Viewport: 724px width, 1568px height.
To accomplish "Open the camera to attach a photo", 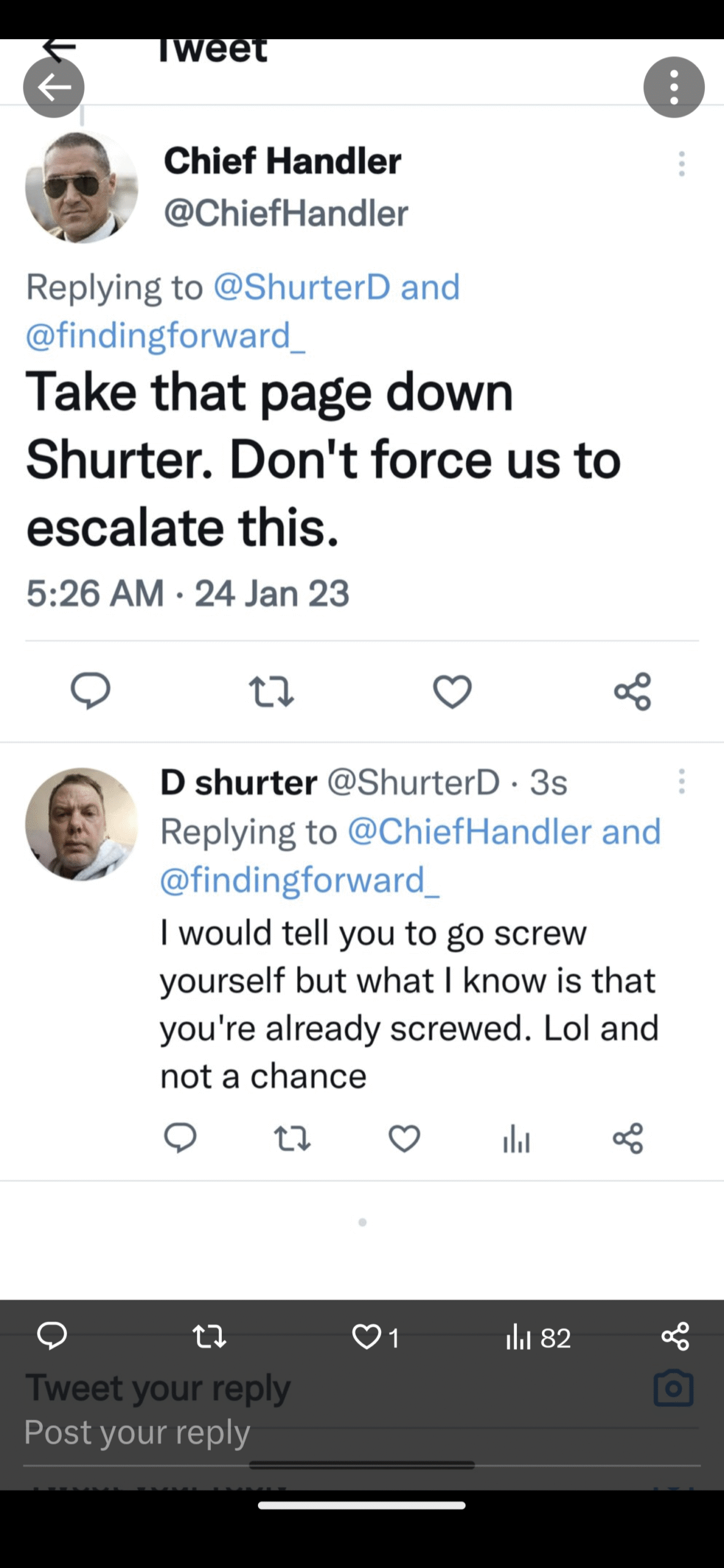I will pos(673,1388).
